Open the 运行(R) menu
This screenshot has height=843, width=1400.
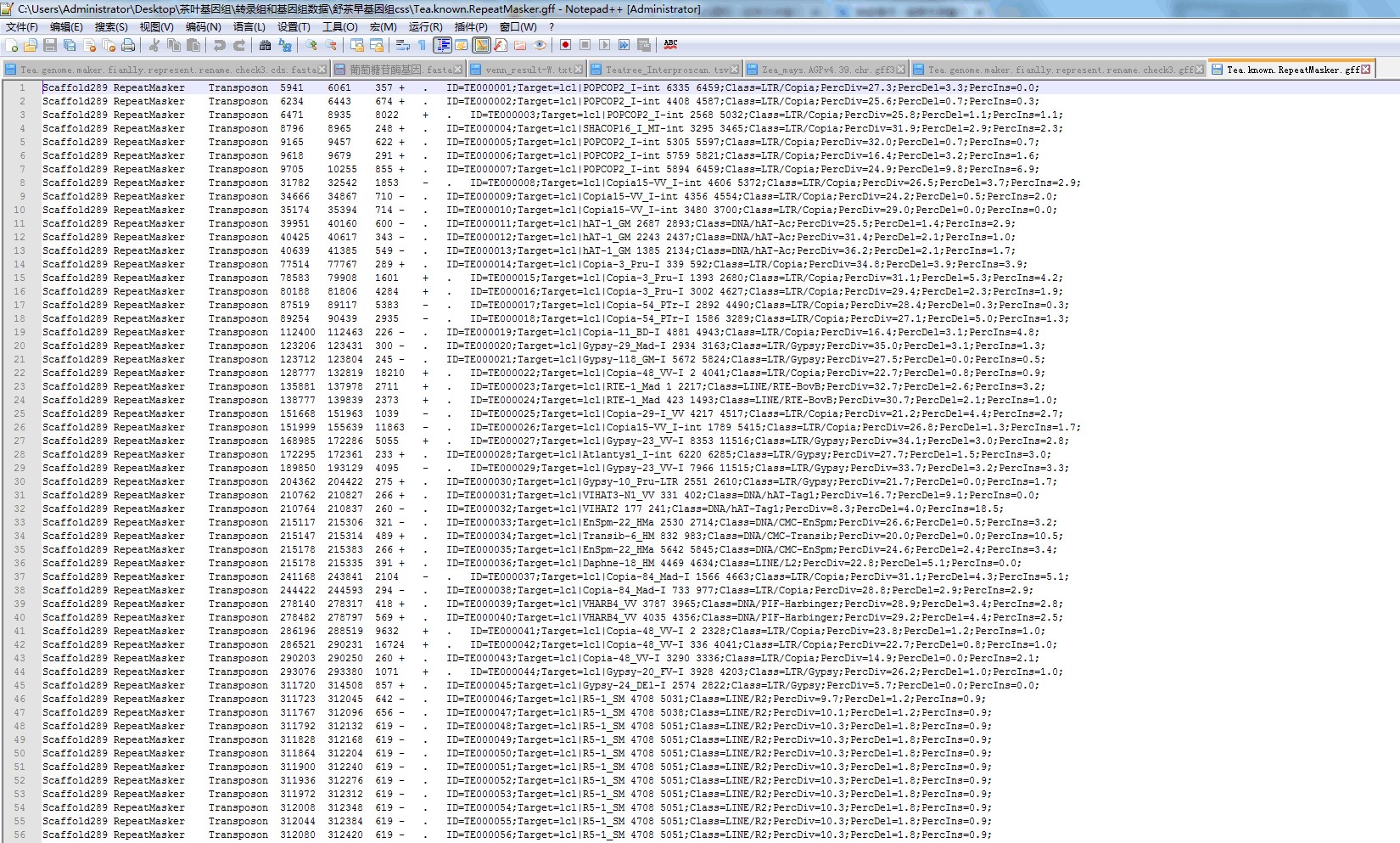tap(426, 27)
